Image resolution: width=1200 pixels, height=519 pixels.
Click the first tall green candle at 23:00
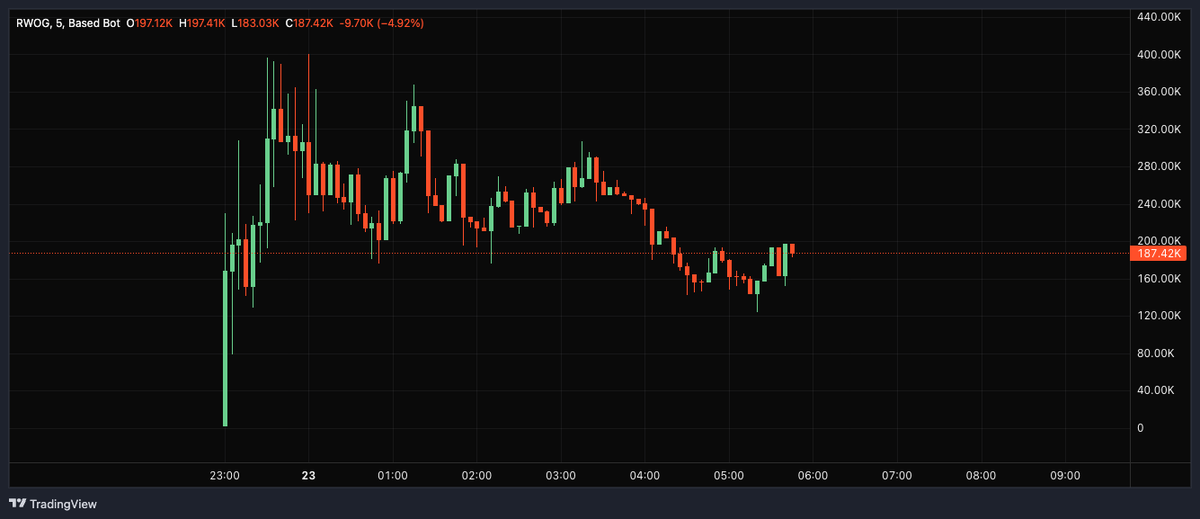pos(225,348)
